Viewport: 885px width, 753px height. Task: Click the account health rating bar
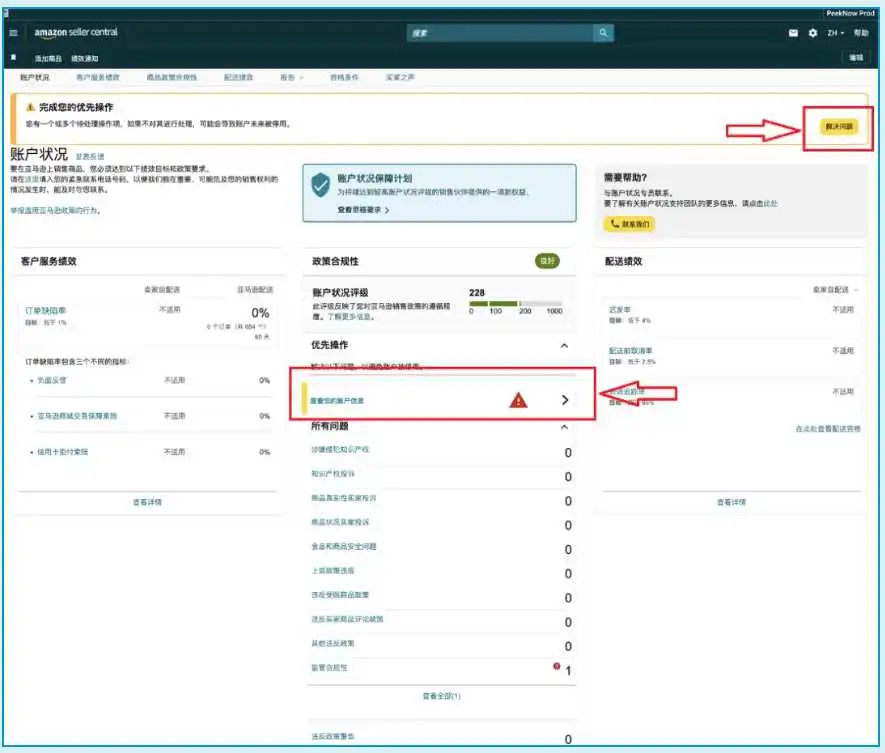pyautogui.click(x=516, y=304)
